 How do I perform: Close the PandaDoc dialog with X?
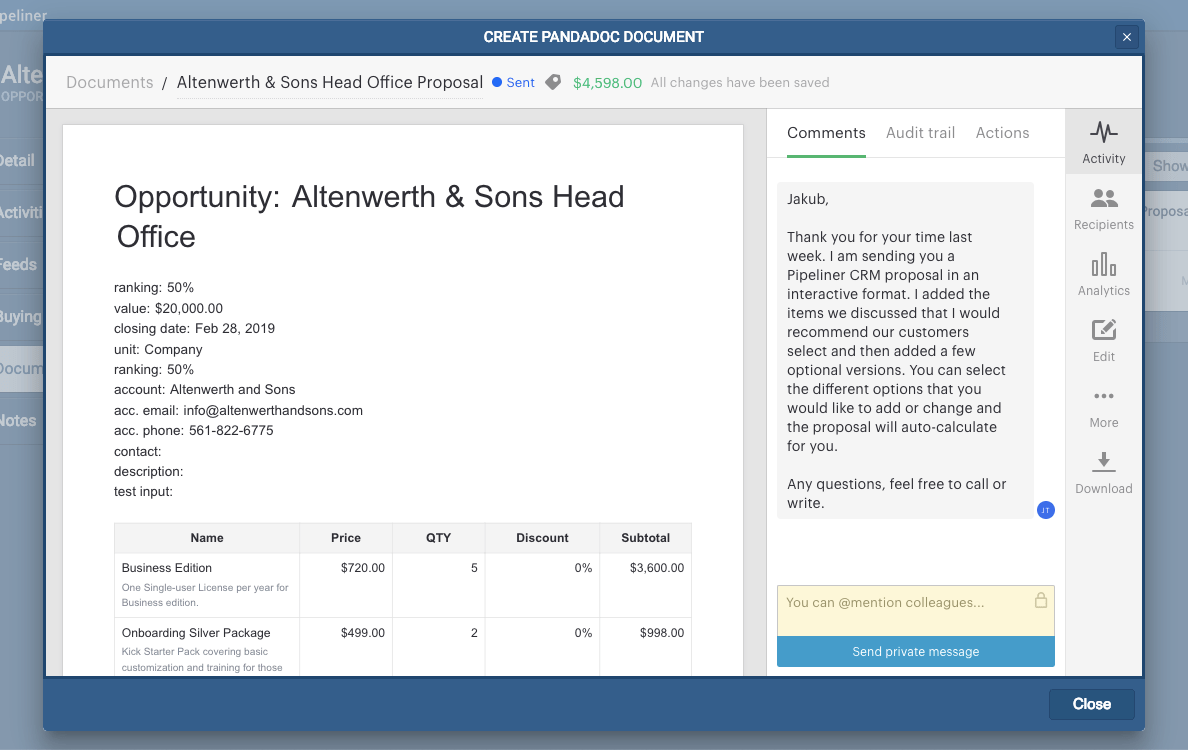coord(1127,37)
